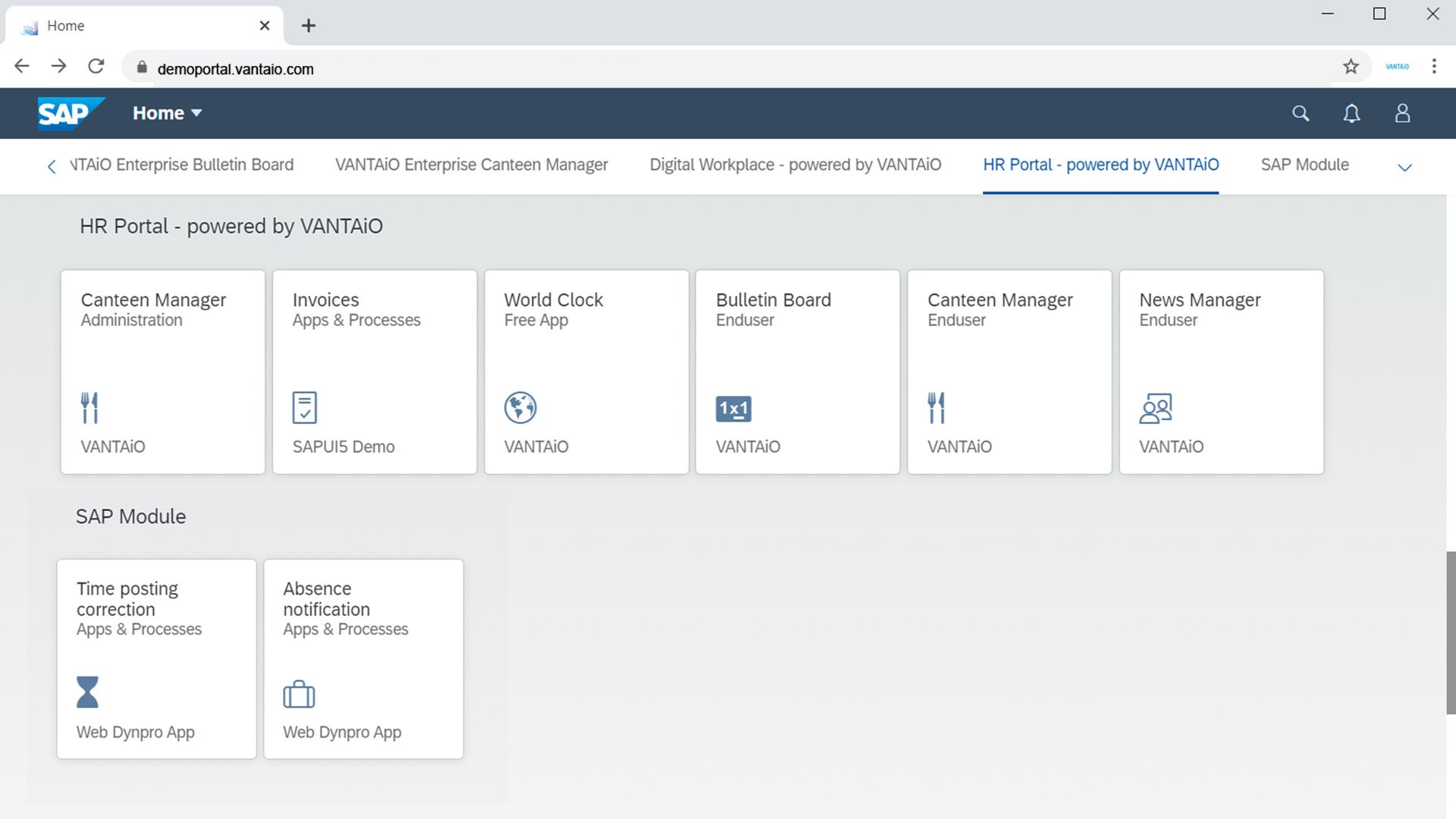Open the World Clock tile title
1456x819 pixels.
pos(553,300)
